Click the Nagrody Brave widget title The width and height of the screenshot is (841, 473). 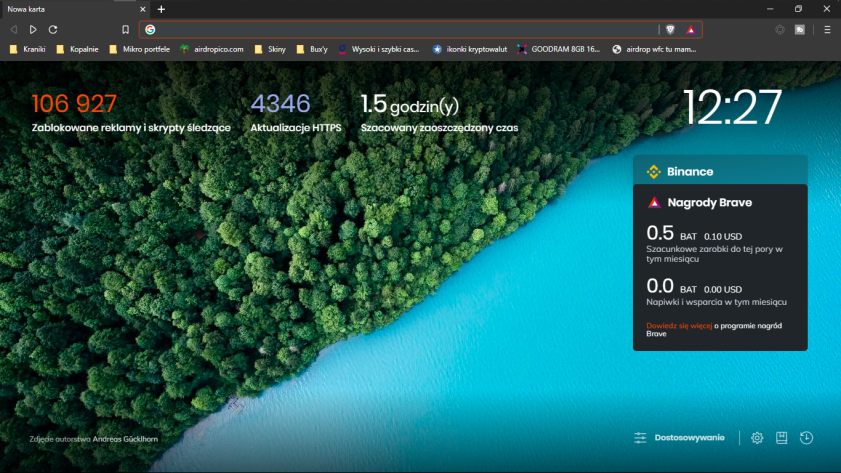click(710, 203)
